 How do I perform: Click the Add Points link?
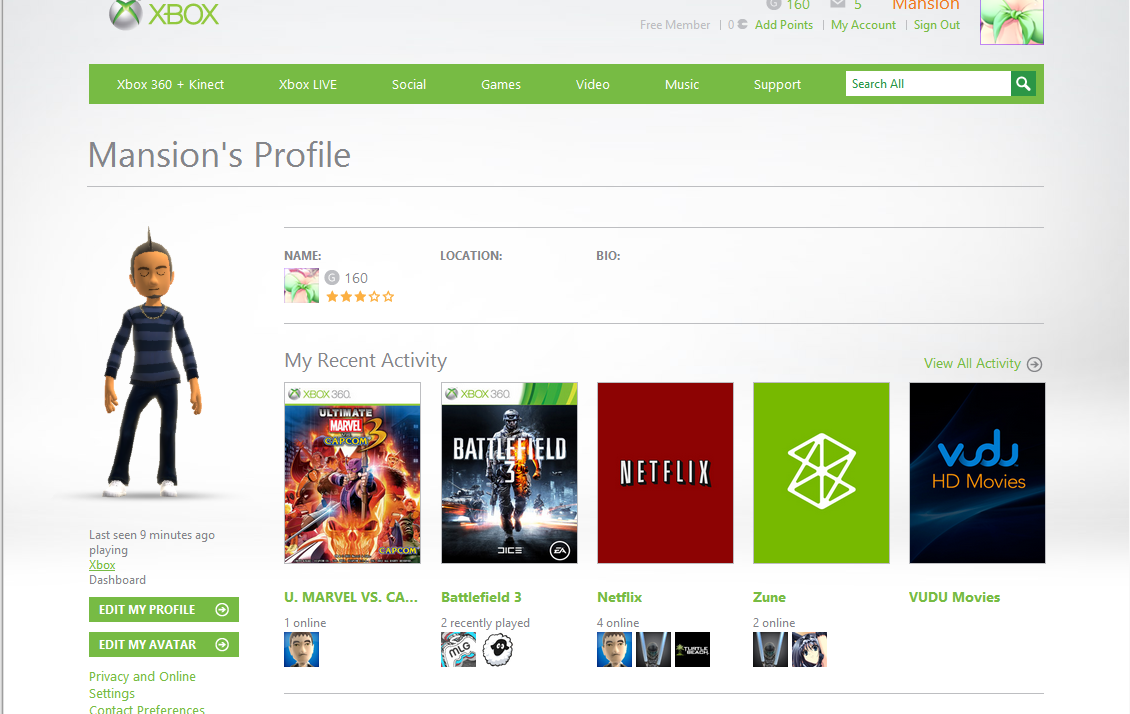(783, 24)
